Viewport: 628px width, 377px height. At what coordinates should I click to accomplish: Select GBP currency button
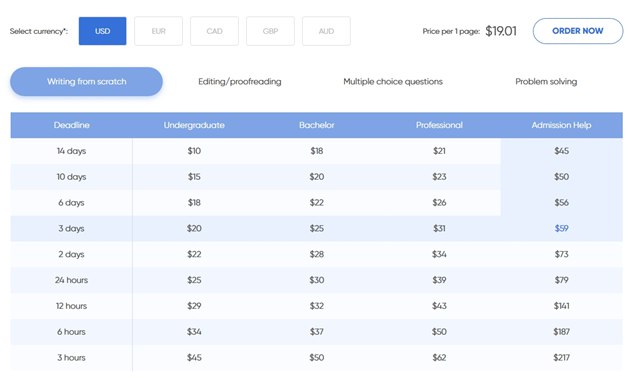[x=270, y=31]
